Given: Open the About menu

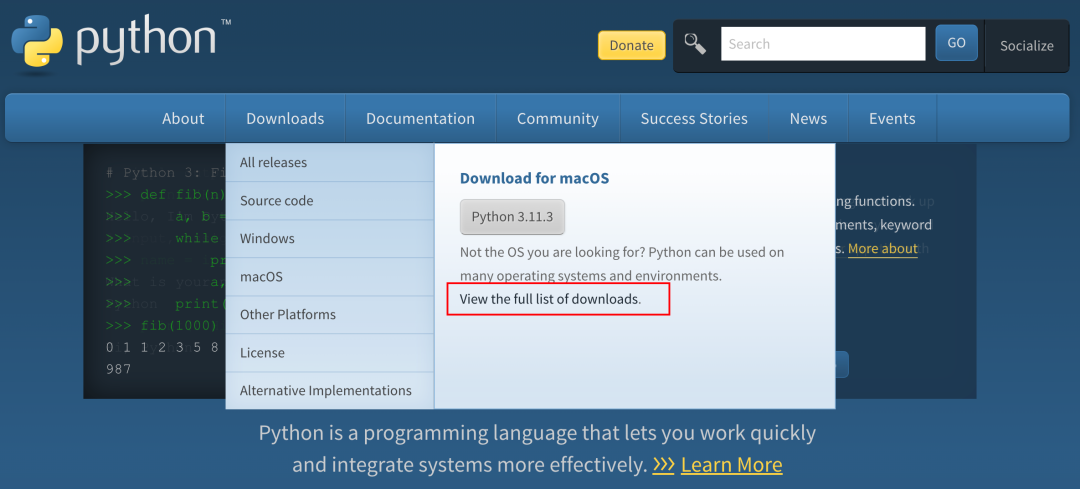Looking at the screenshot, I should pyautogui.click(x=183, y=118).
